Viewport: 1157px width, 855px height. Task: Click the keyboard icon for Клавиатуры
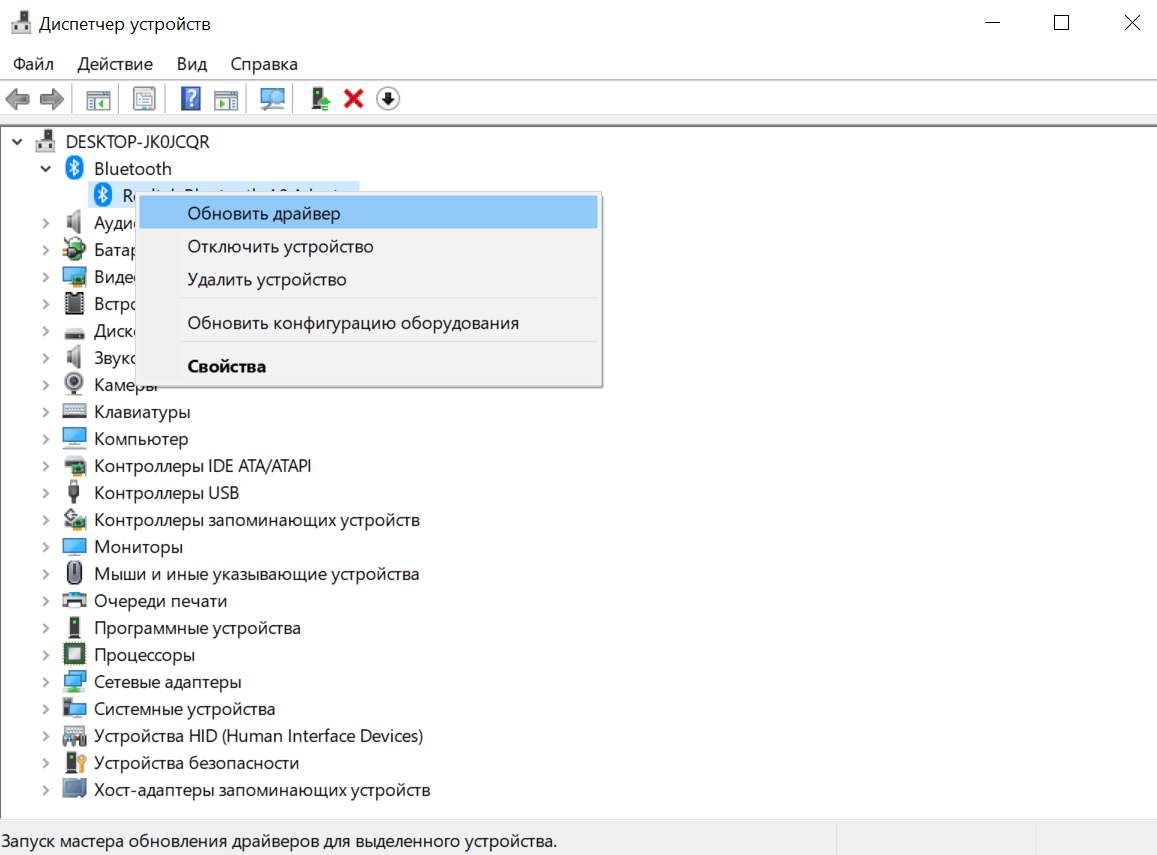pos(74,411)
